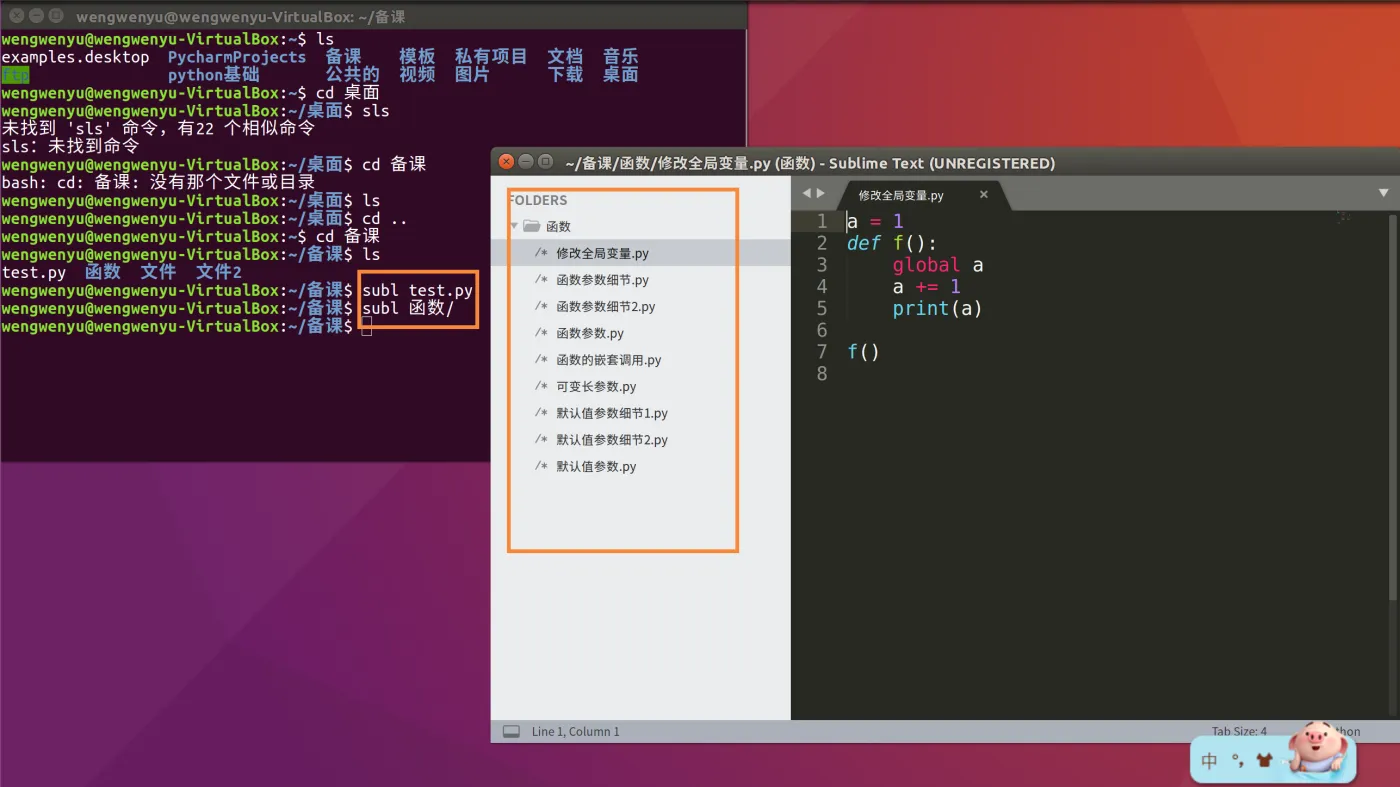Click the 'subl test.py' command in terminal
Image resolution: width=1400 pixels, height=787 pixels.
click(417, 290)
